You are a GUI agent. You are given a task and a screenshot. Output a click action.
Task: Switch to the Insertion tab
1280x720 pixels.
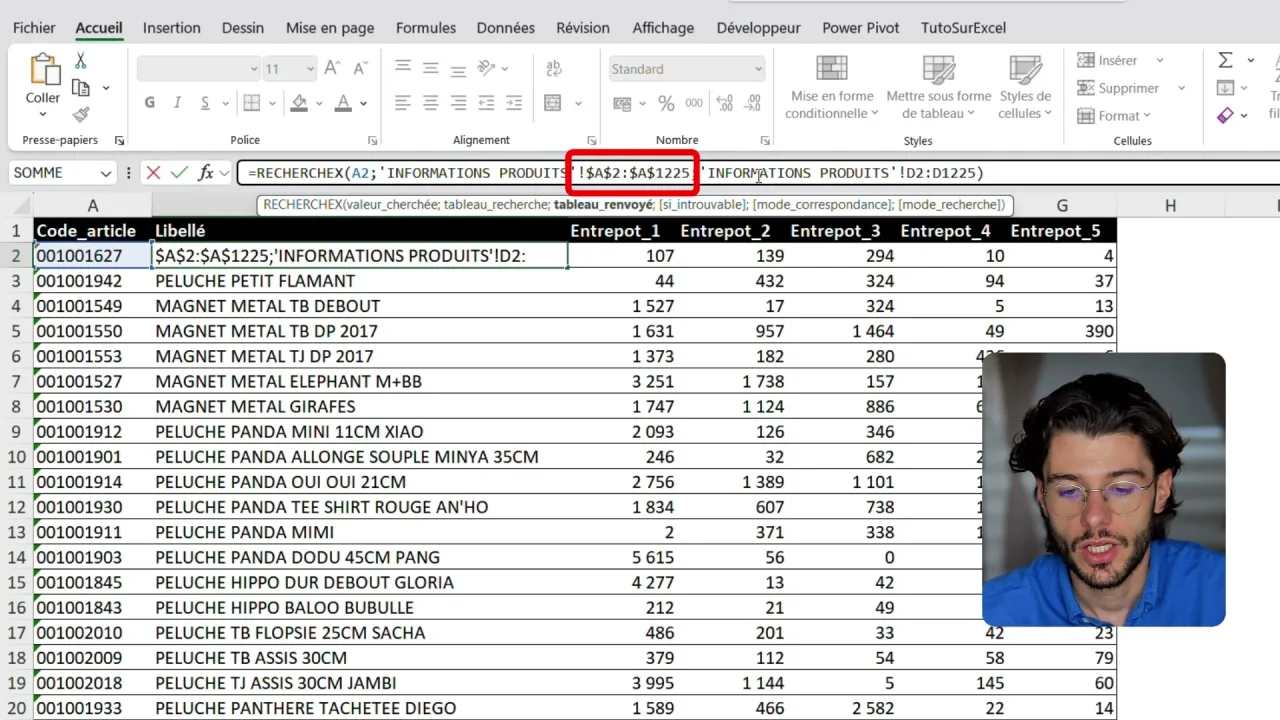pos(171,28)
